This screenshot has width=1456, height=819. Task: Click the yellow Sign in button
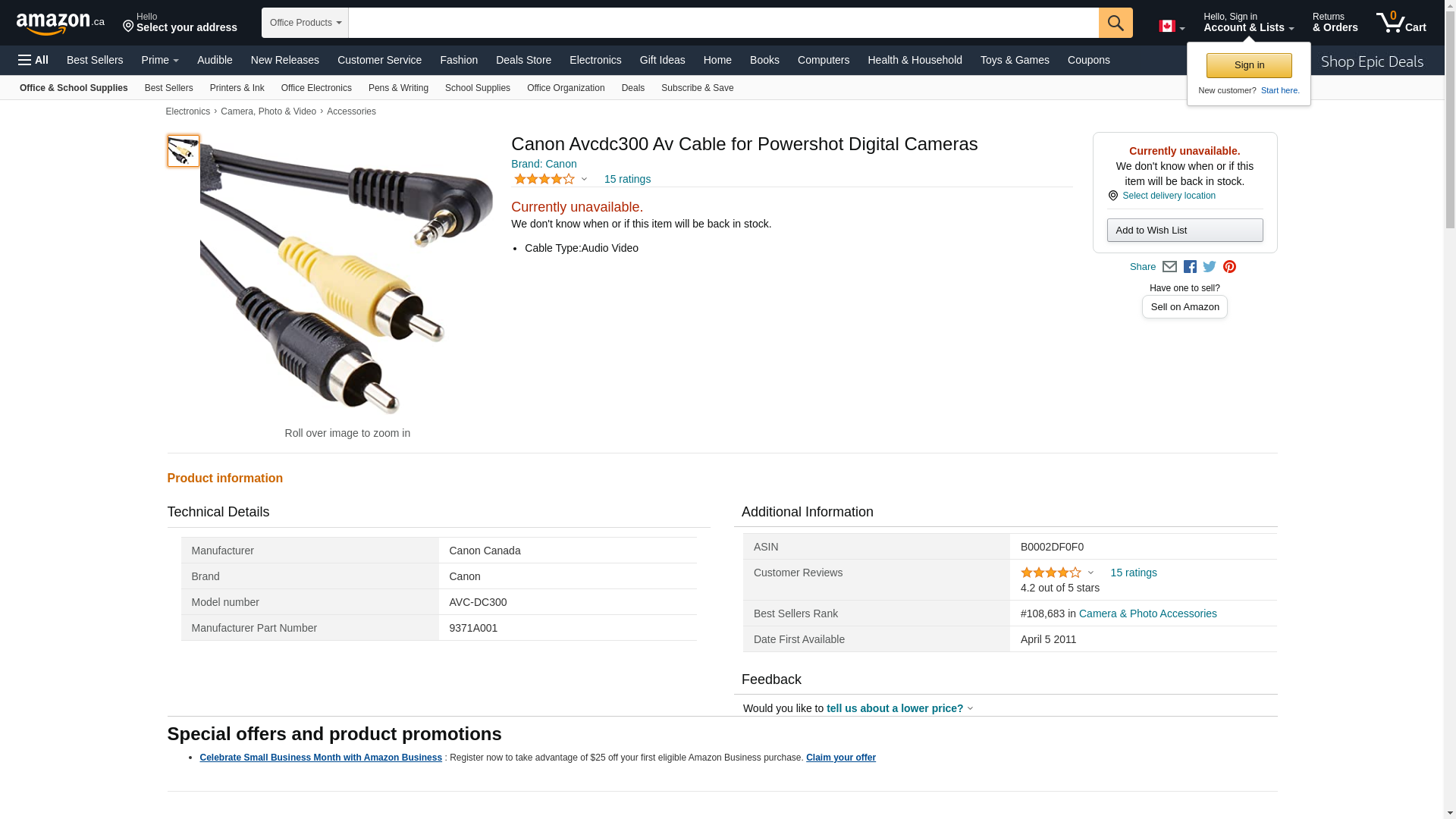coord(1249,65)
